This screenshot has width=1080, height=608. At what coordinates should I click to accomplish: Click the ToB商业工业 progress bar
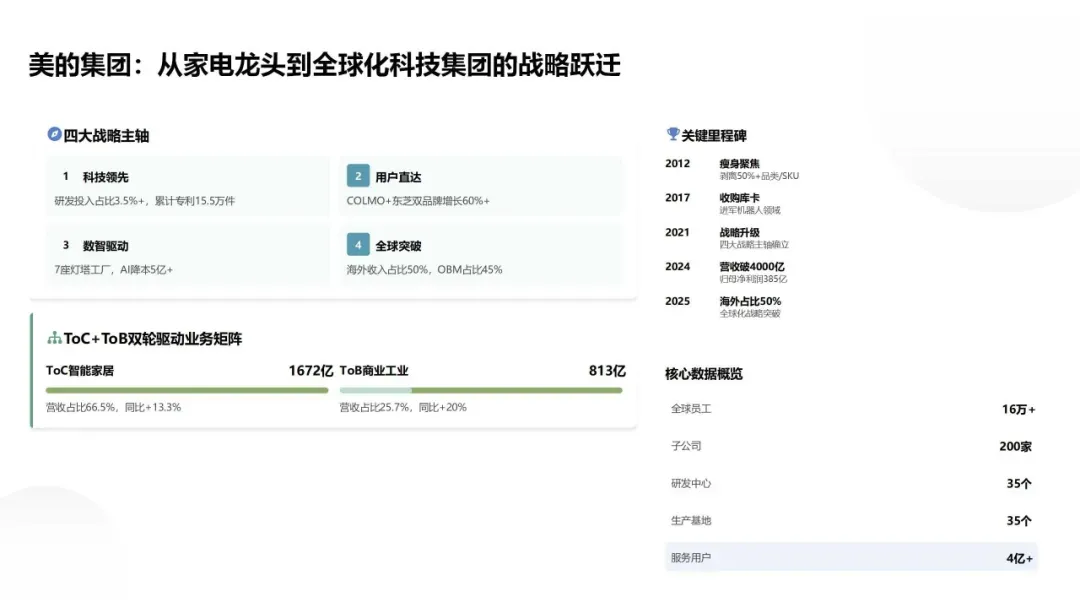point(481,390)
